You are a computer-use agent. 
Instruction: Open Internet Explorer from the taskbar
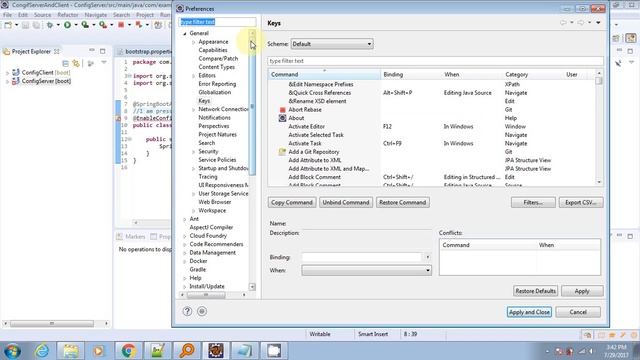[x=42, y=351]
